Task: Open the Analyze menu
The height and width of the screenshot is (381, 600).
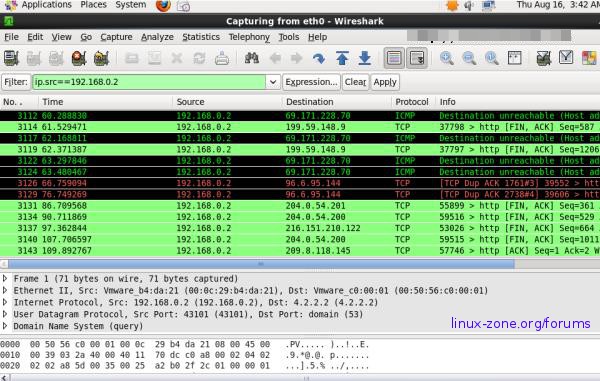Action: (x=157, y=37)
